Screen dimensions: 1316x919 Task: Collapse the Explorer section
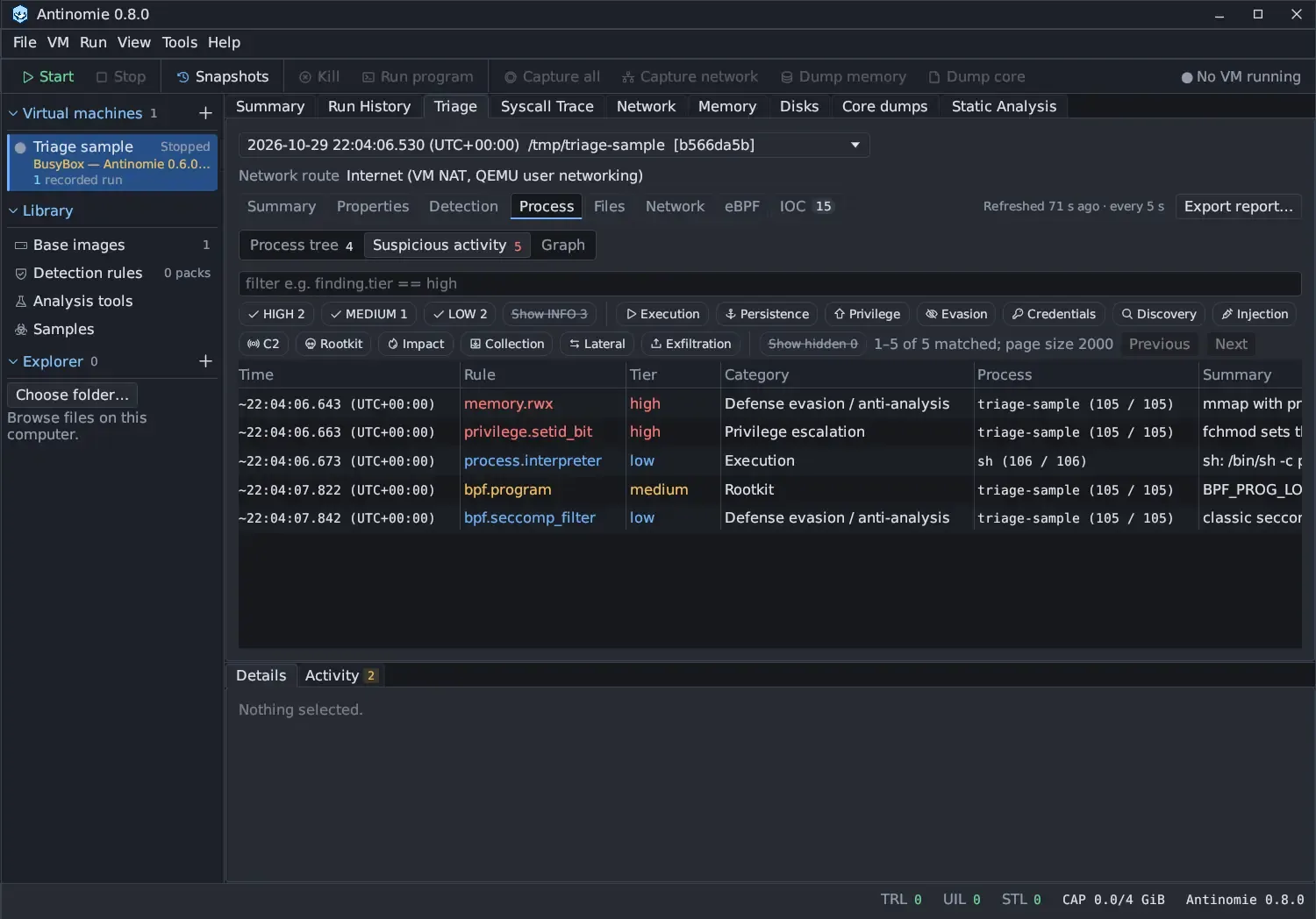pos(13,361)
